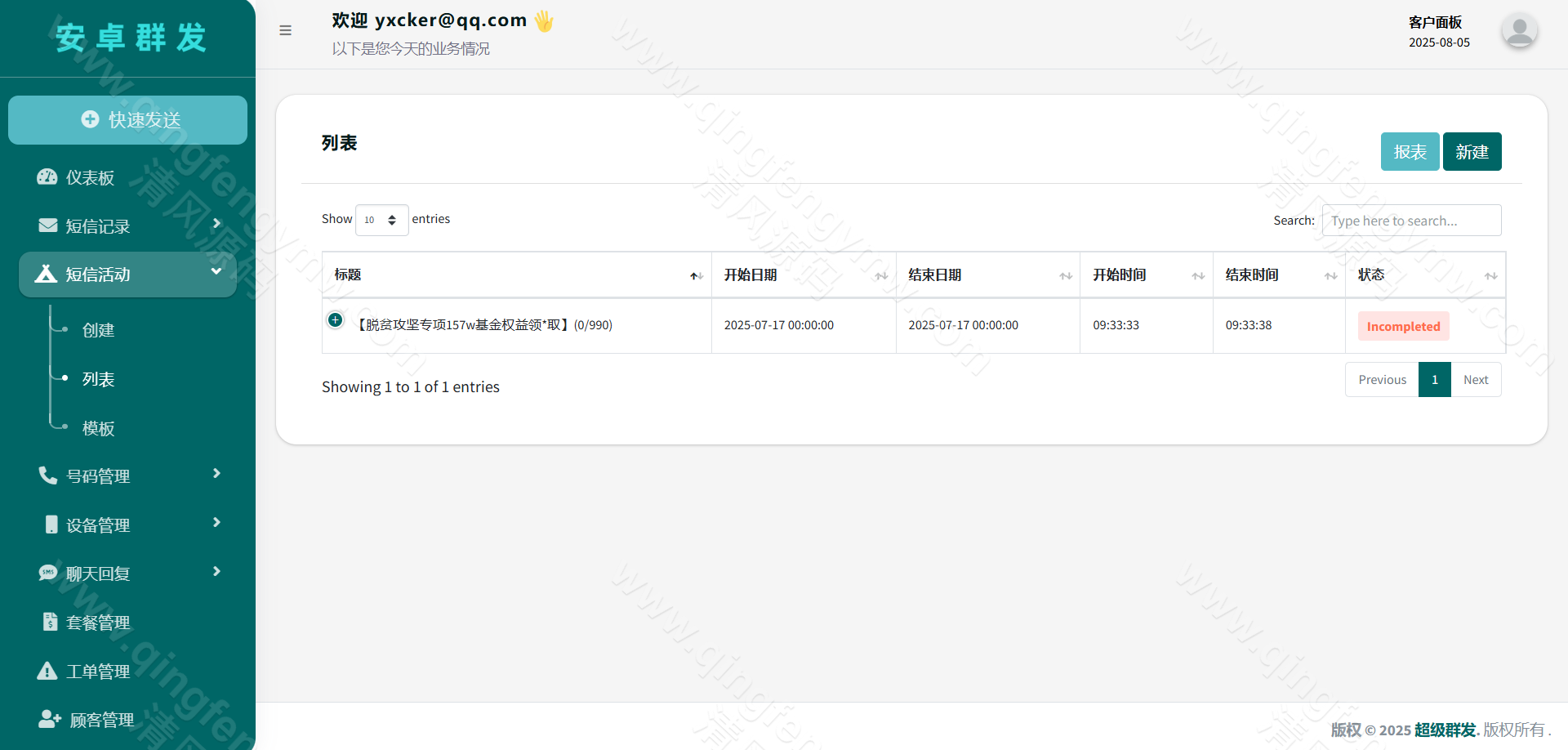This screenshot has width=1568, height=750.
Task: Open the user avatar profile icon
Action: [1519, 31]
